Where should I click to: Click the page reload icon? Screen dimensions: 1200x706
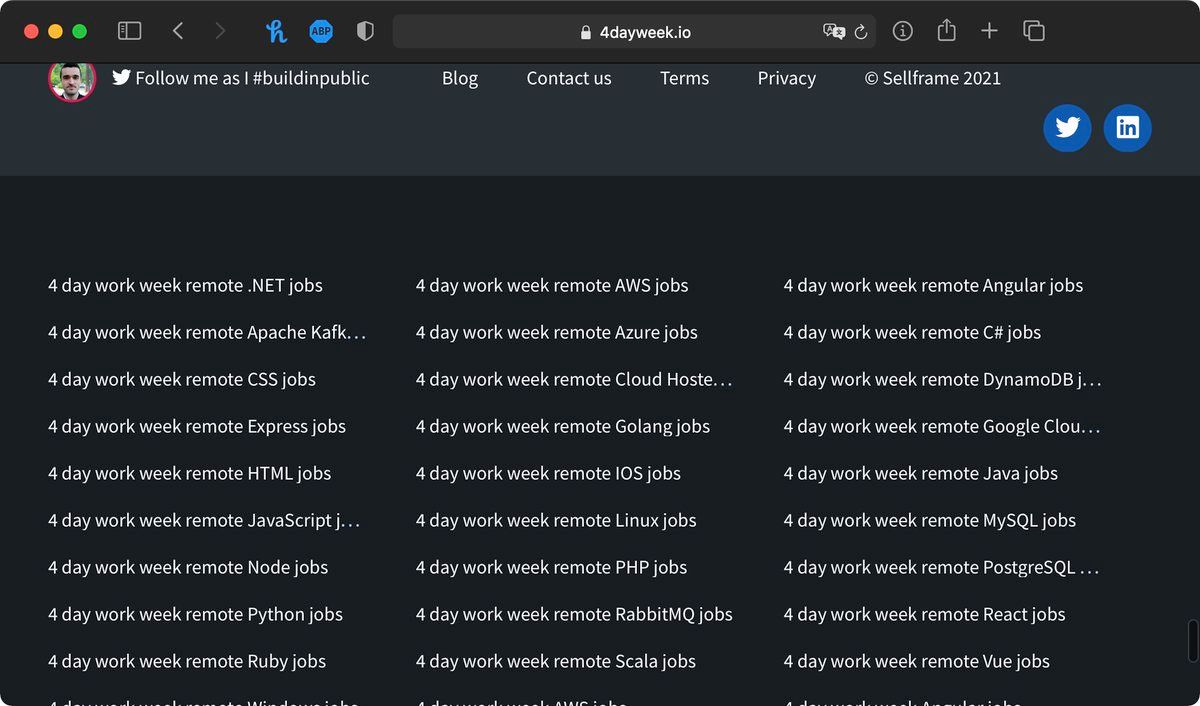pyautogui.click(x=861, y=32)
